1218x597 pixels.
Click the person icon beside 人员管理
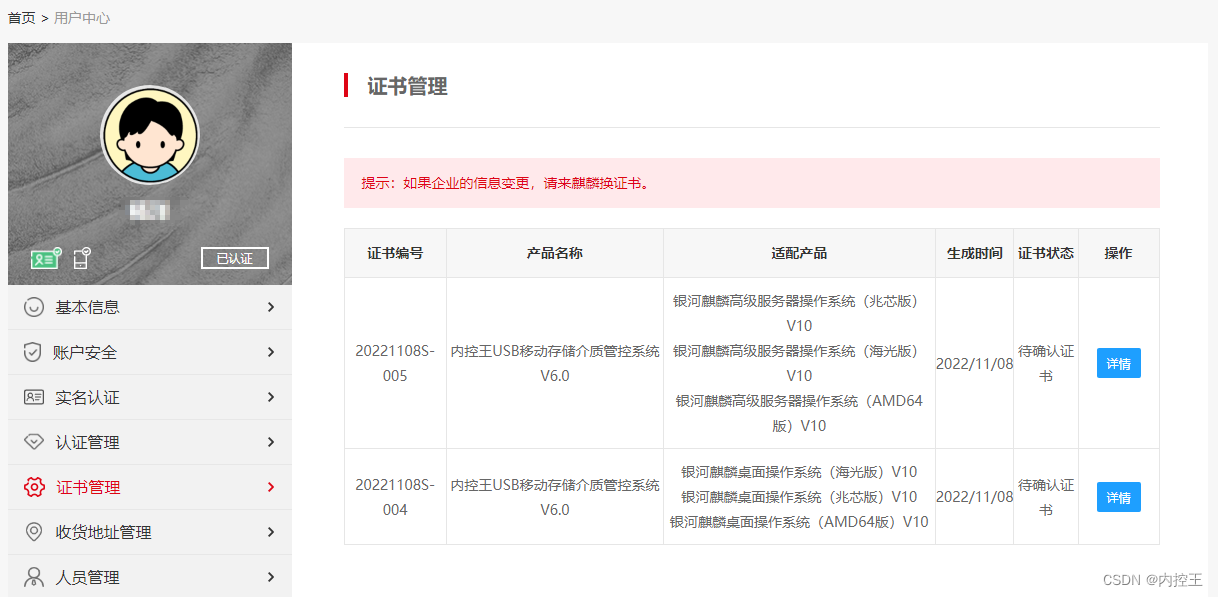point(34,577)
